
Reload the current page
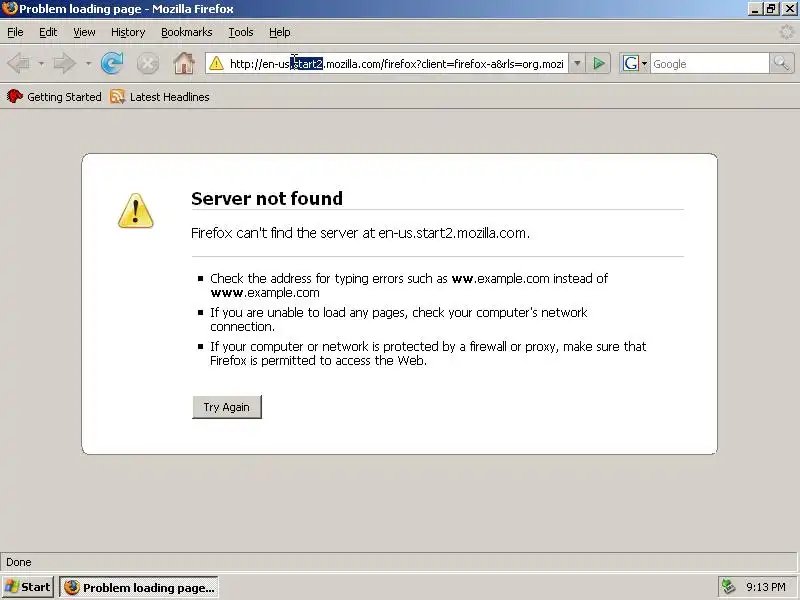[x=112, y=63]
